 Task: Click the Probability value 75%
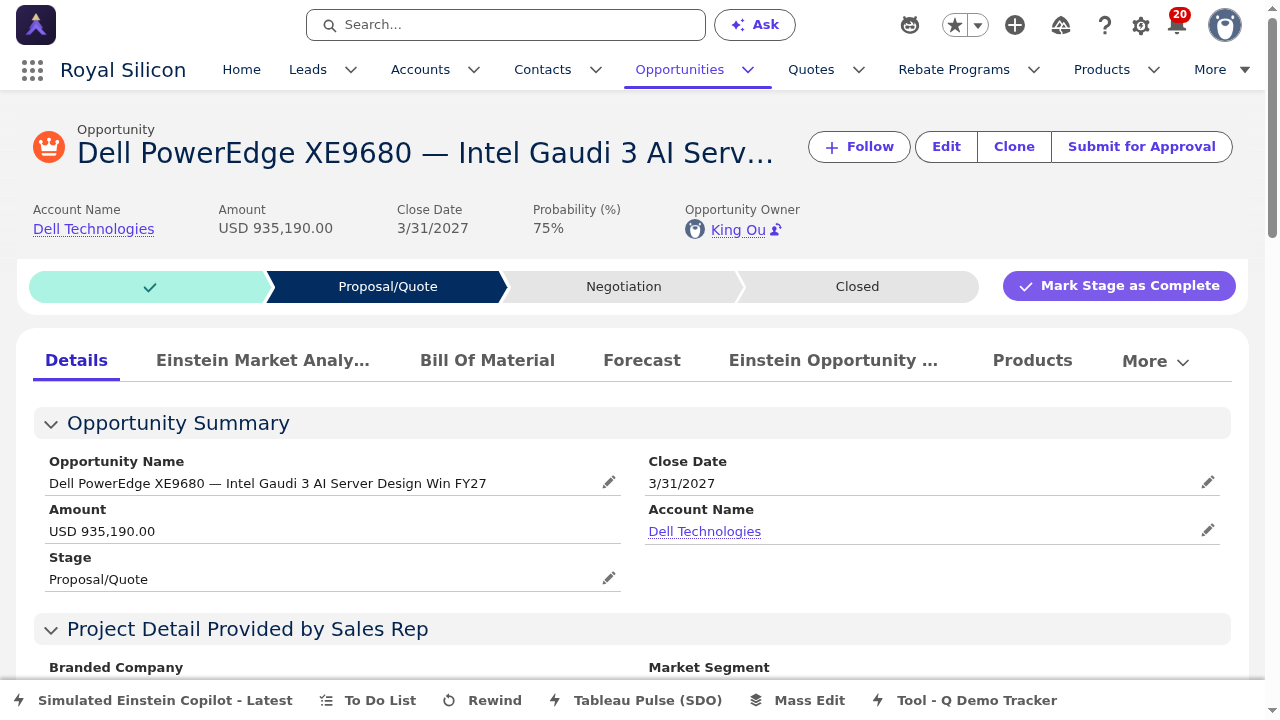[548, 228]
